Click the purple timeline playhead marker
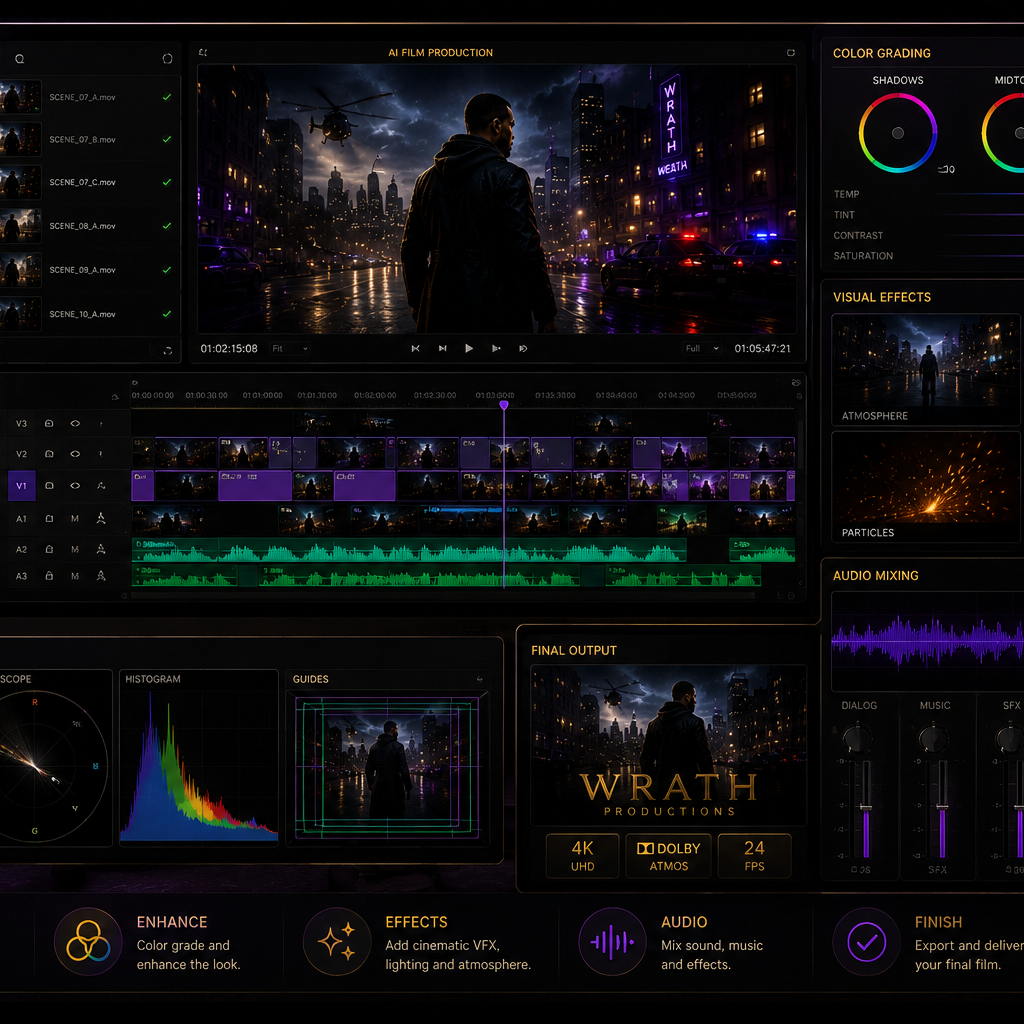Image resolution: width=1024 pixels, height=1024 pixels. click(504, 405)
